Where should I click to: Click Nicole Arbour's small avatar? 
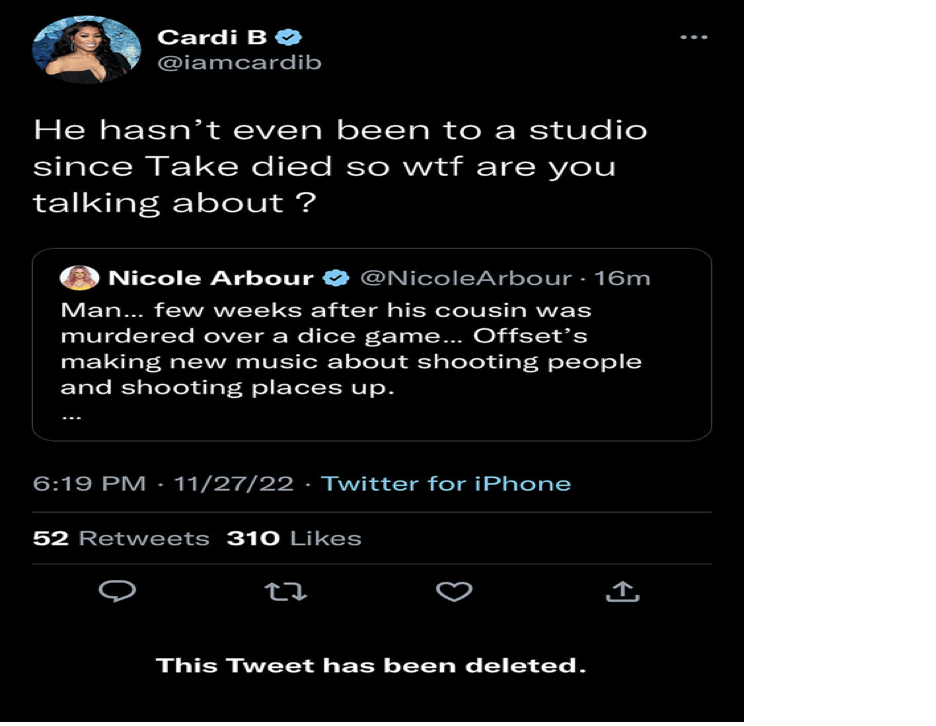[79, 278]
